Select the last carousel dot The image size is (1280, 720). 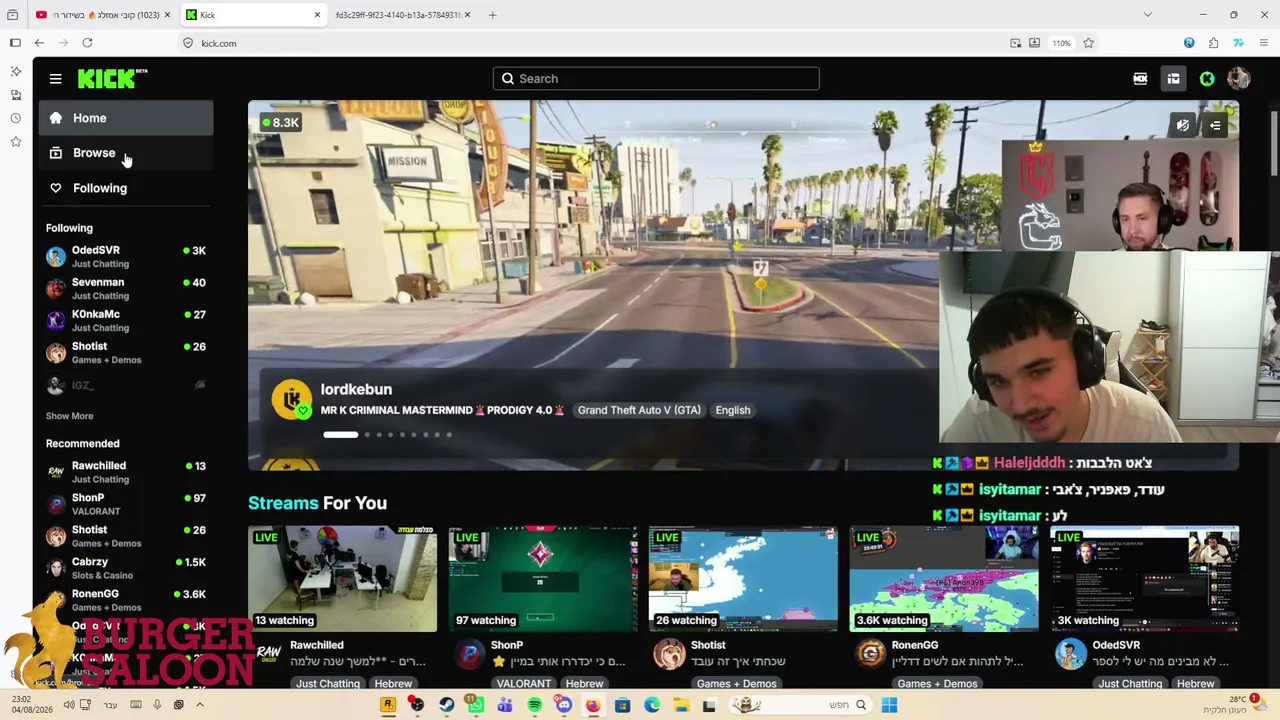(x=449, y=435)
